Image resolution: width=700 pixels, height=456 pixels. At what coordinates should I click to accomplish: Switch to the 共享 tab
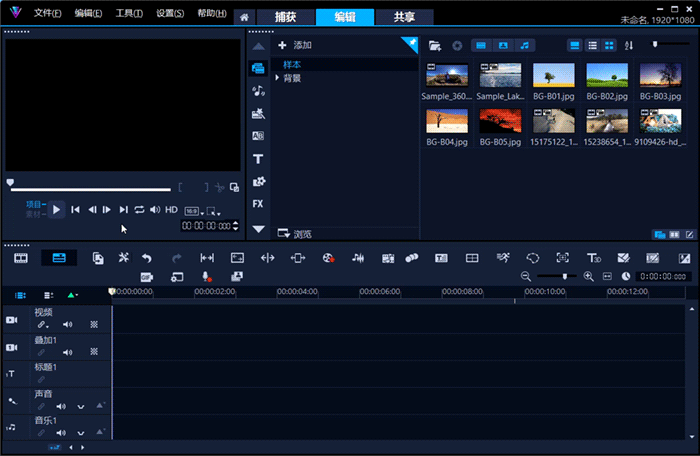coord(404,17)
